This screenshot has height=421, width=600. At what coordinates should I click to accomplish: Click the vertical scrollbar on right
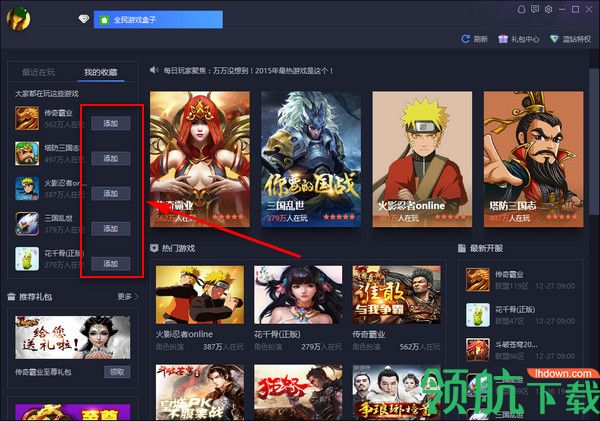[x=593, y=142]
